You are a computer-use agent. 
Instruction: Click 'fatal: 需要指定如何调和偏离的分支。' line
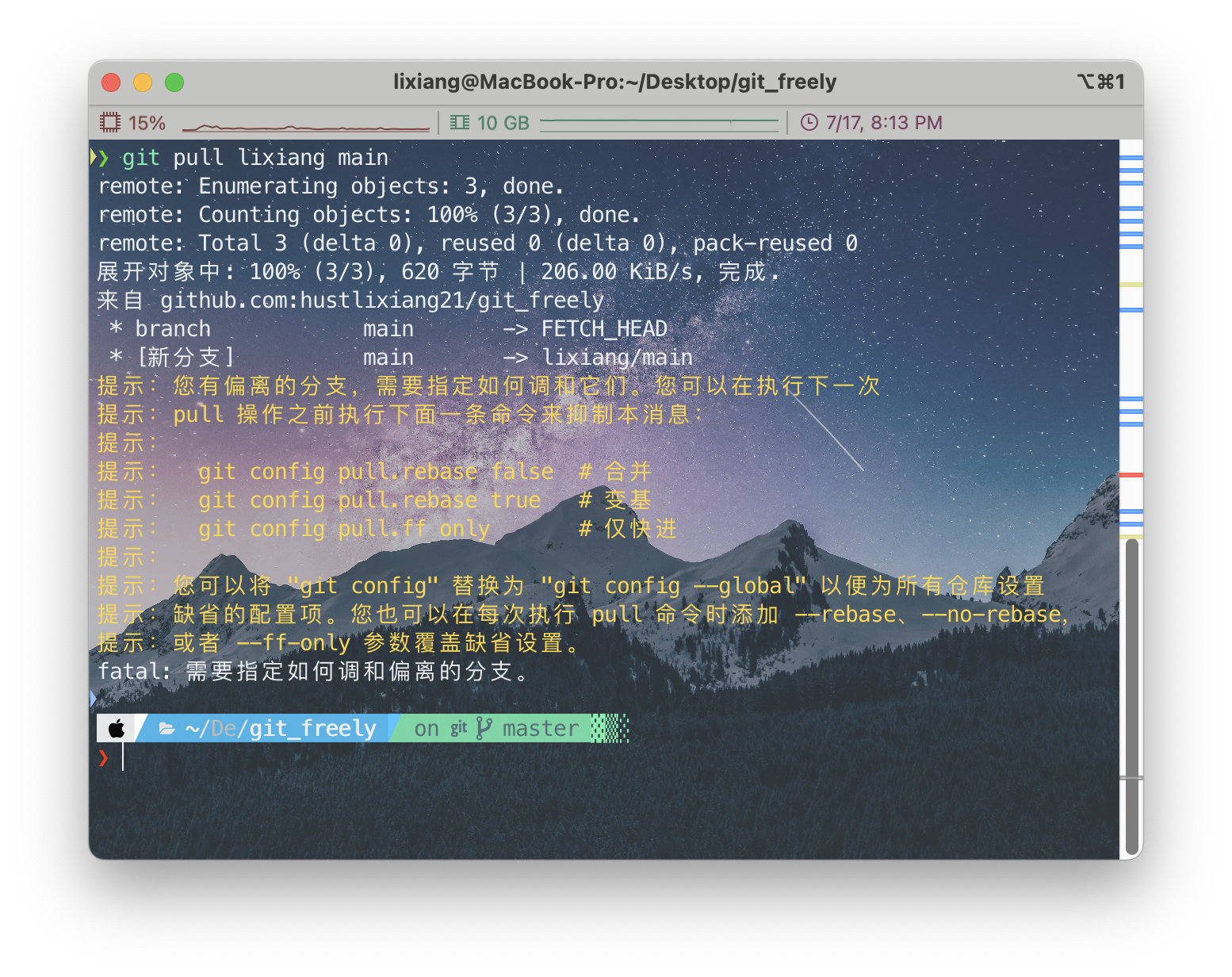314,671
